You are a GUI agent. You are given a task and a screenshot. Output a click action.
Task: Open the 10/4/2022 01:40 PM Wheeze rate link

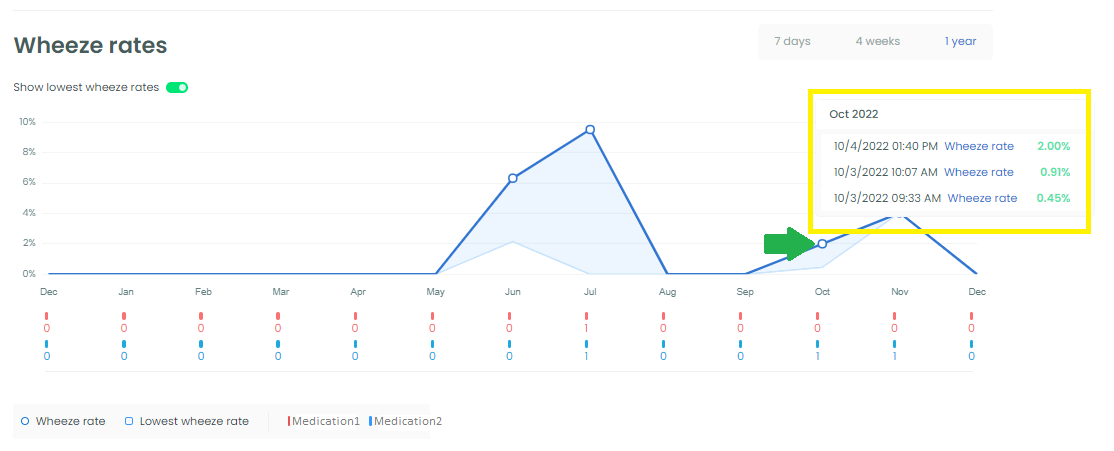click(978, 146)
